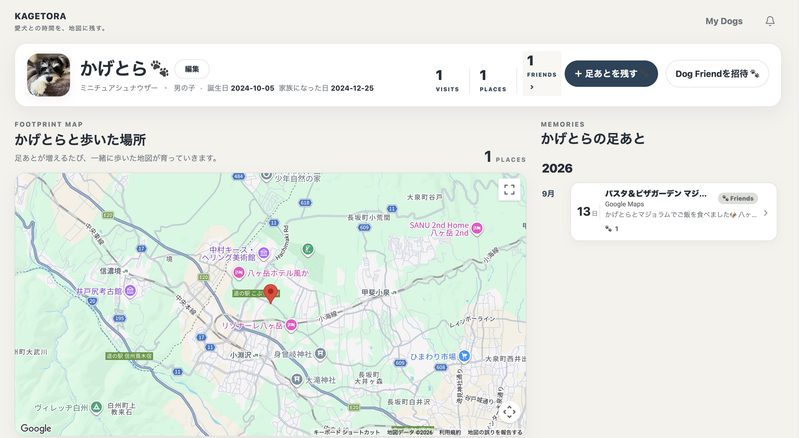Click 家族になった日 2024-12-25 text

click(326, 88)
